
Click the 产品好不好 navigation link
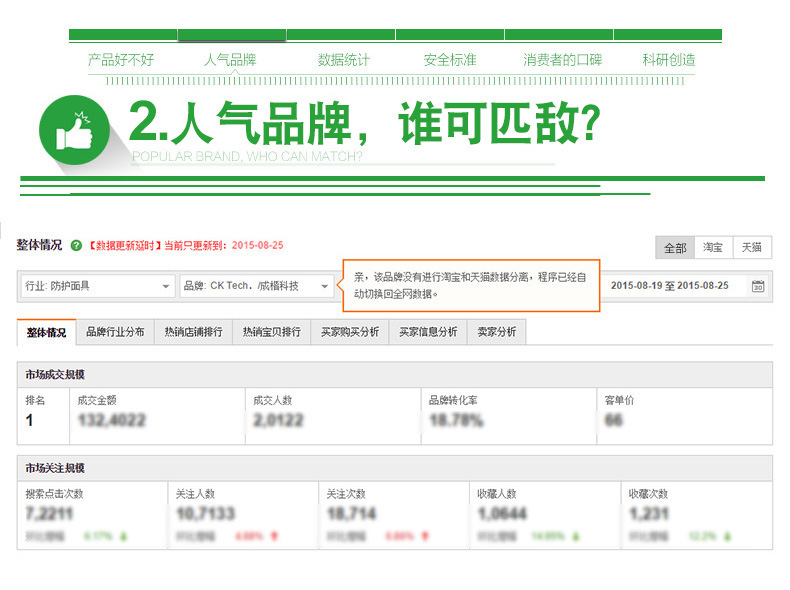pyautogui.click(x=121, y=60)
